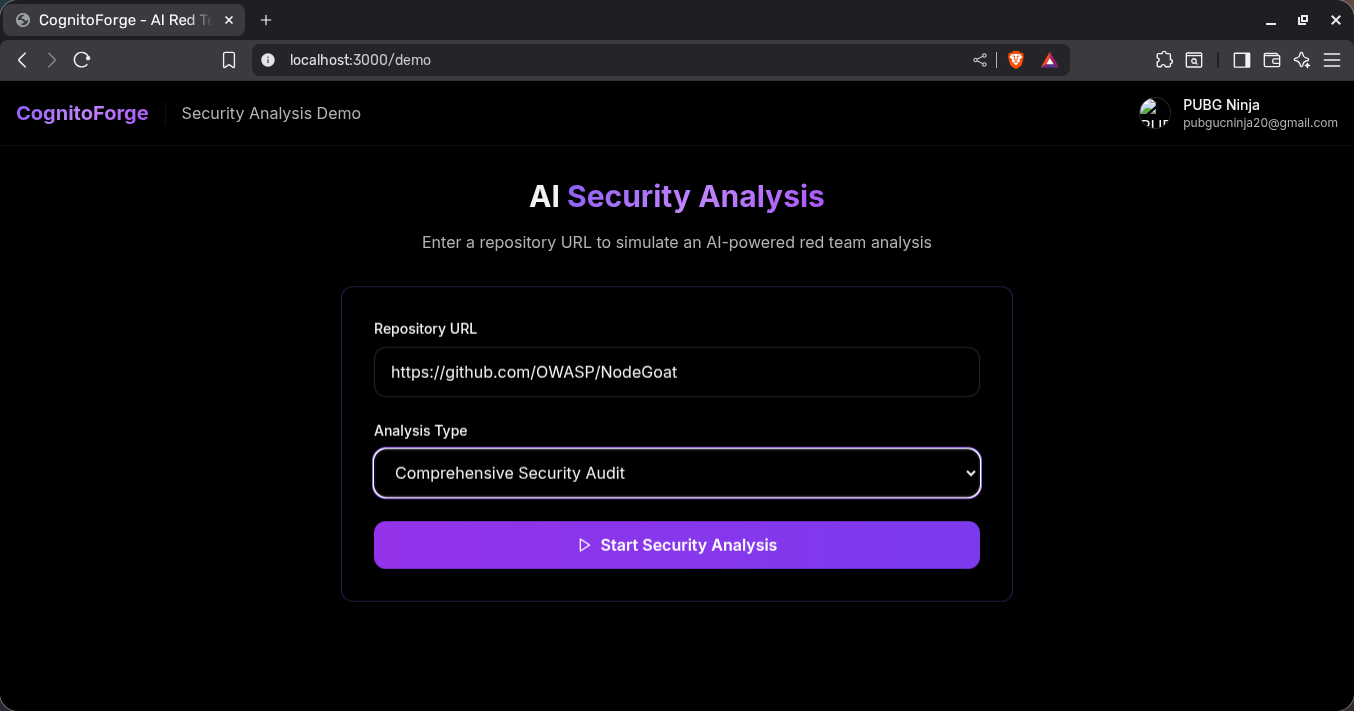Click the Repository URL label
Image resolution: width=1354 pixels, height=711 pixels.
[x=425, y=329]
